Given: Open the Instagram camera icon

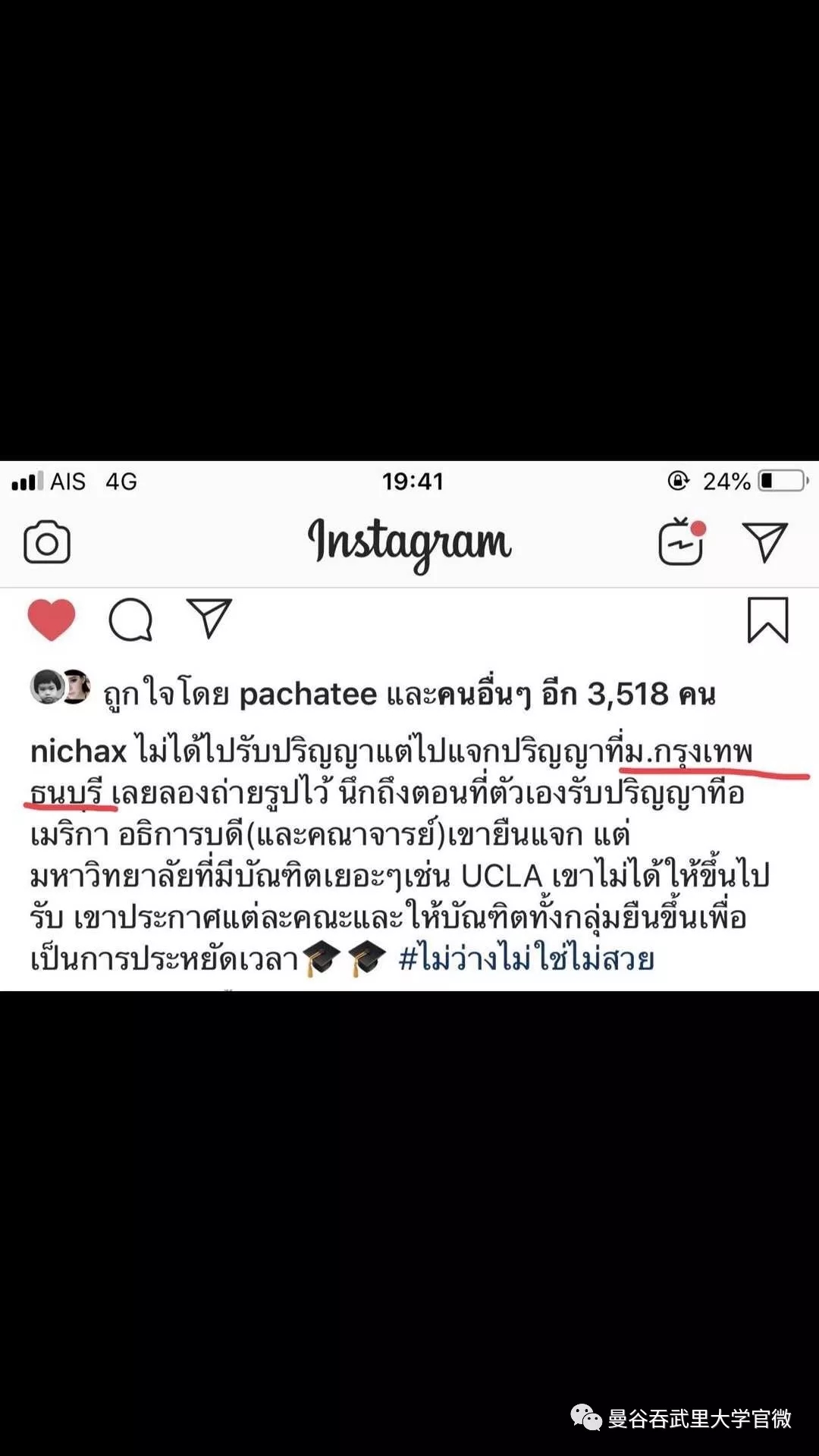Looking at the screenshot, I should [x=47, y=542].
